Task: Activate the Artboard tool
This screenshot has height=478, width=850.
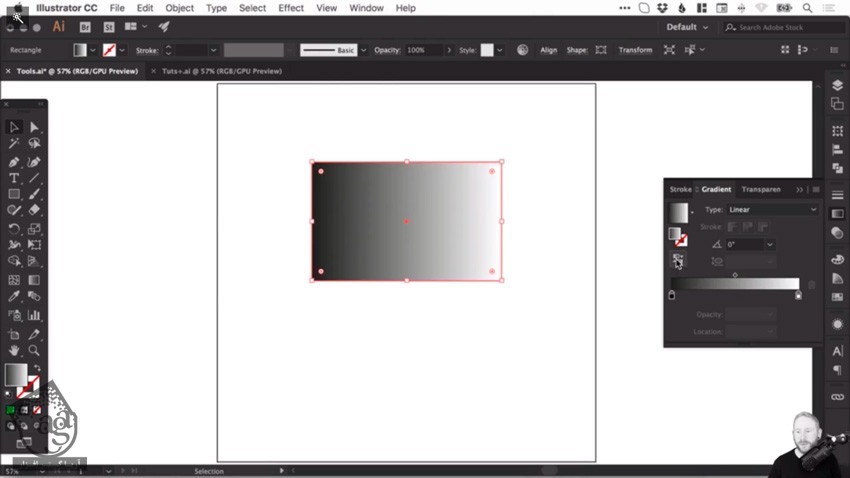Action: [x=14, y=334]
